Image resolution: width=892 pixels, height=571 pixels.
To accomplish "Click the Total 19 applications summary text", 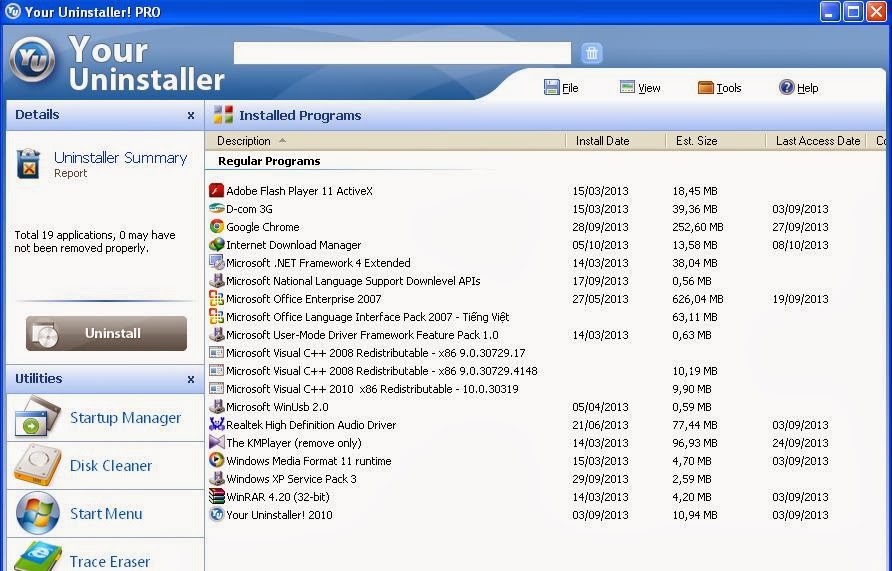I will pos(94,241).
